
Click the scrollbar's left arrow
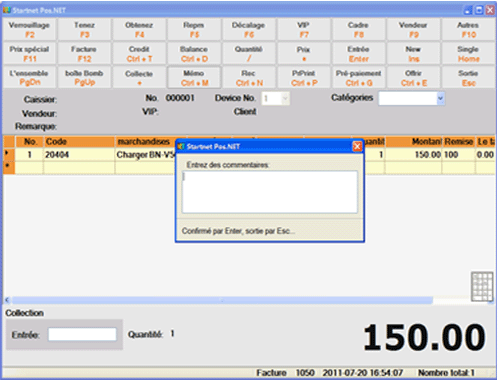[x=7, y=300]
